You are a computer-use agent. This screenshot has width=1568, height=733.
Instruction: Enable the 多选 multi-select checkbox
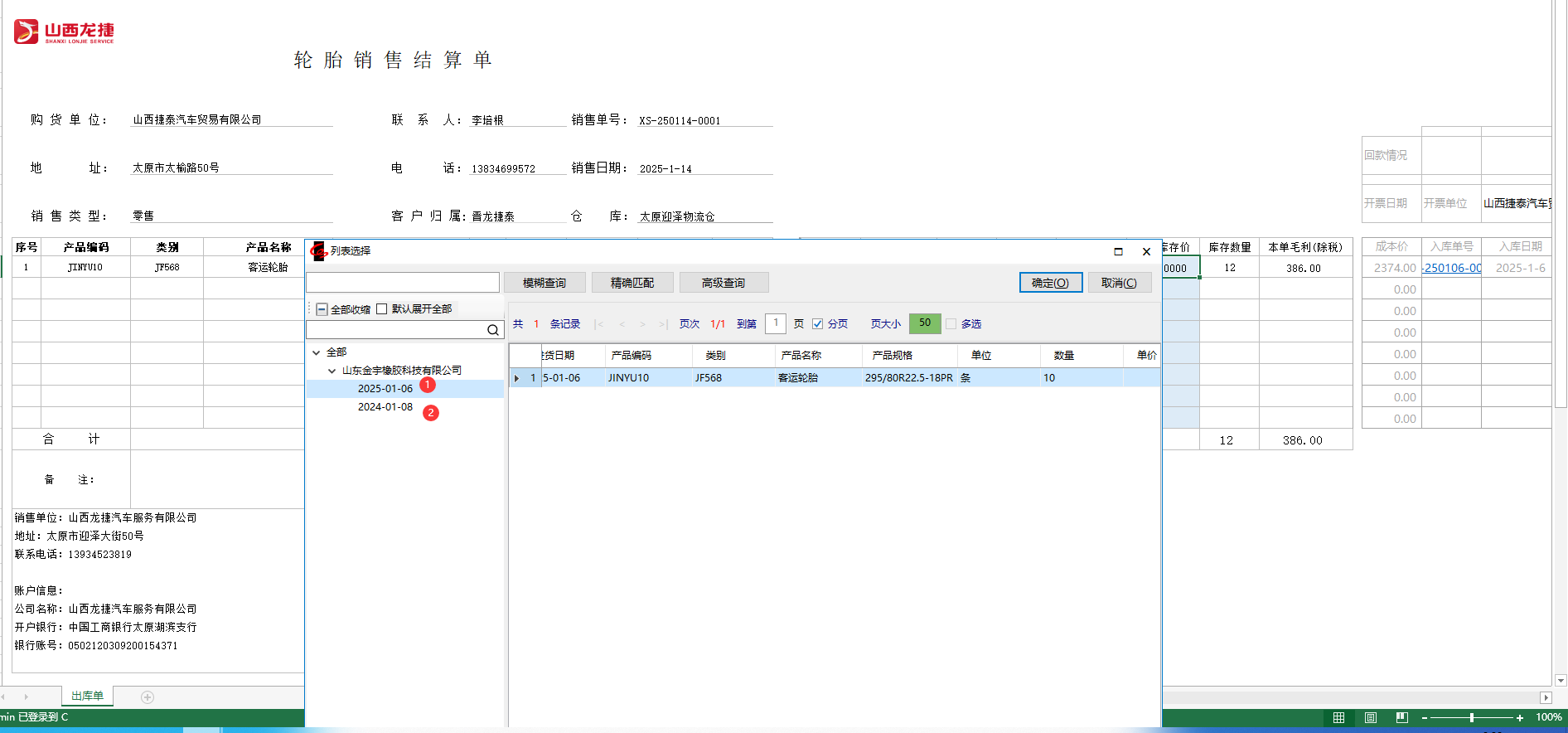coord(951,323)
